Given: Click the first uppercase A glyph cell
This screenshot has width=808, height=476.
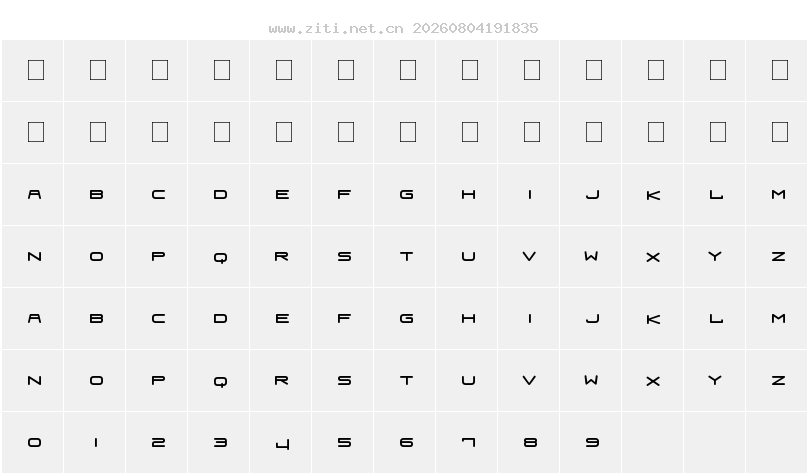Looking at the screenshot, I should [33, 195].
